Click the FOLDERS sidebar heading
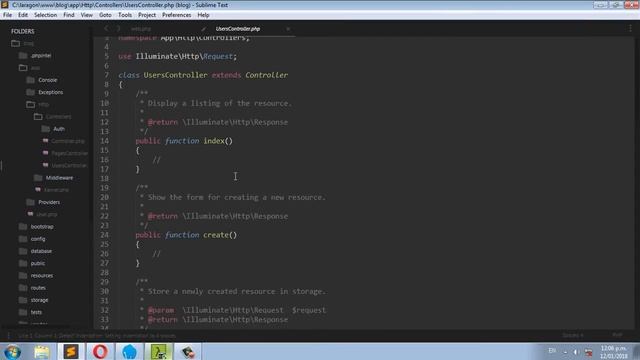The image size is (640, 360). tap(22, 31)
